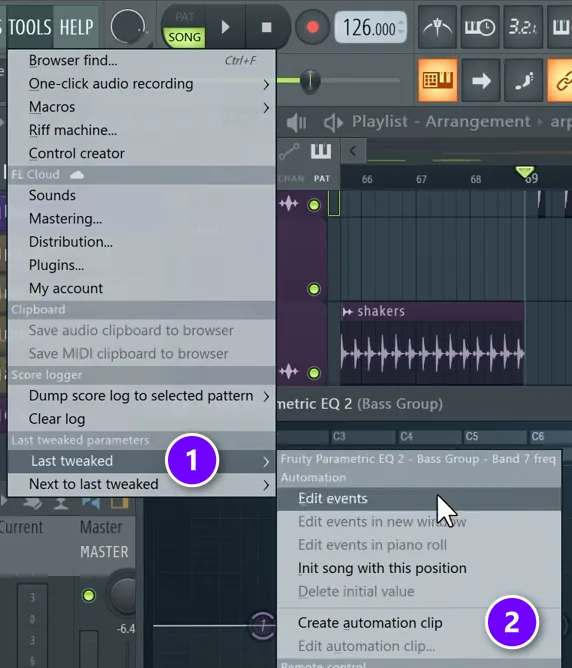Select Clear log
This screenshot has height=668, width=572.
(142, 419)
